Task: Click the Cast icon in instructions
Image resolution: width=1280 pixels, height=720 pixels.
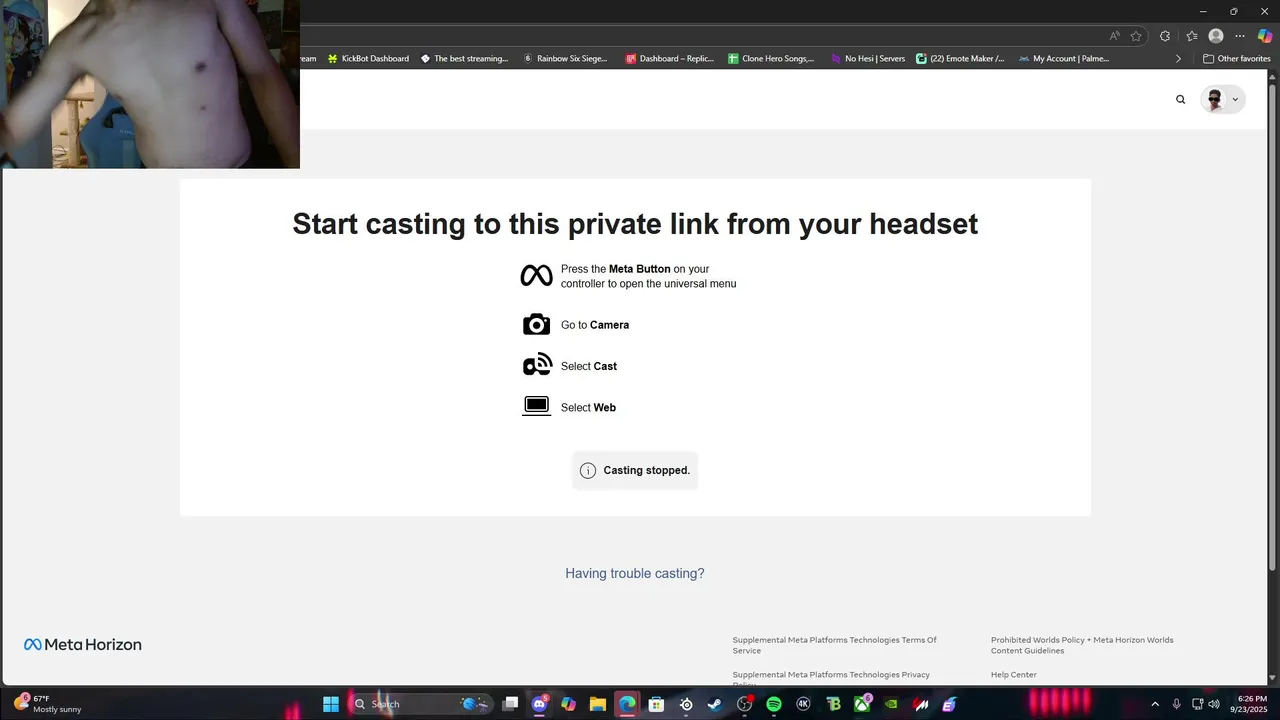Action: pos(537,365)
